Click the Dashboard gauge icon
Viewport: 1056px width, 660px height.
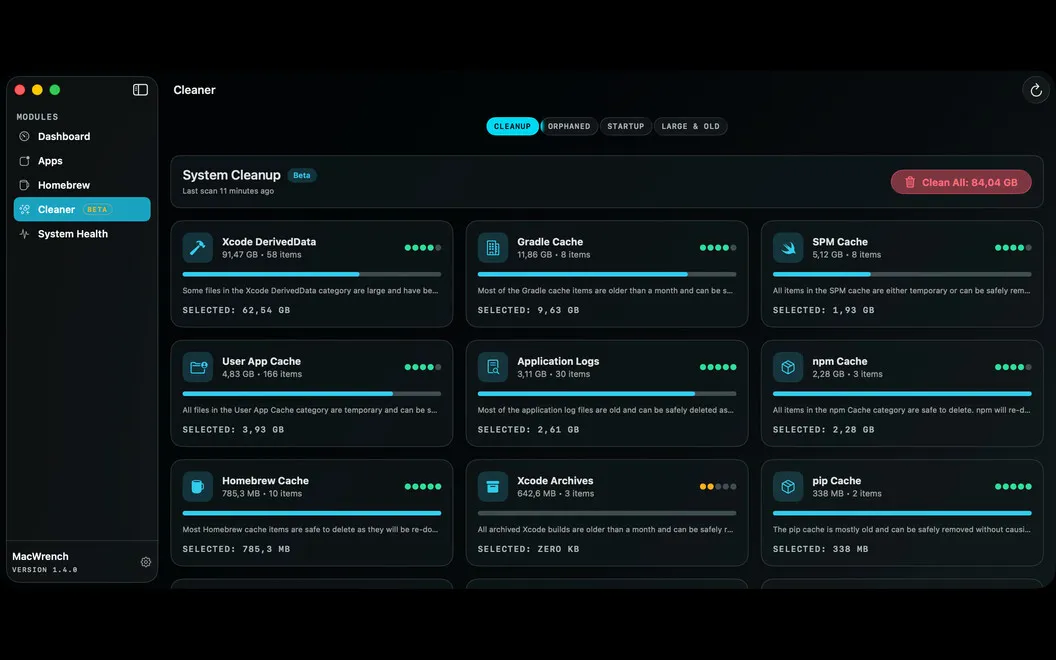(24, 136)
